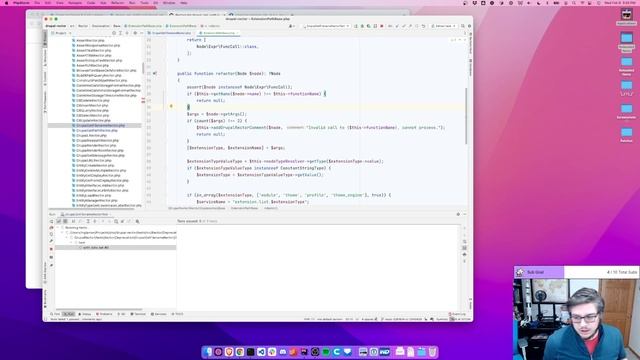
Task: Rerun failed tests icon in Run panel
Action: (x=51, y=227)
